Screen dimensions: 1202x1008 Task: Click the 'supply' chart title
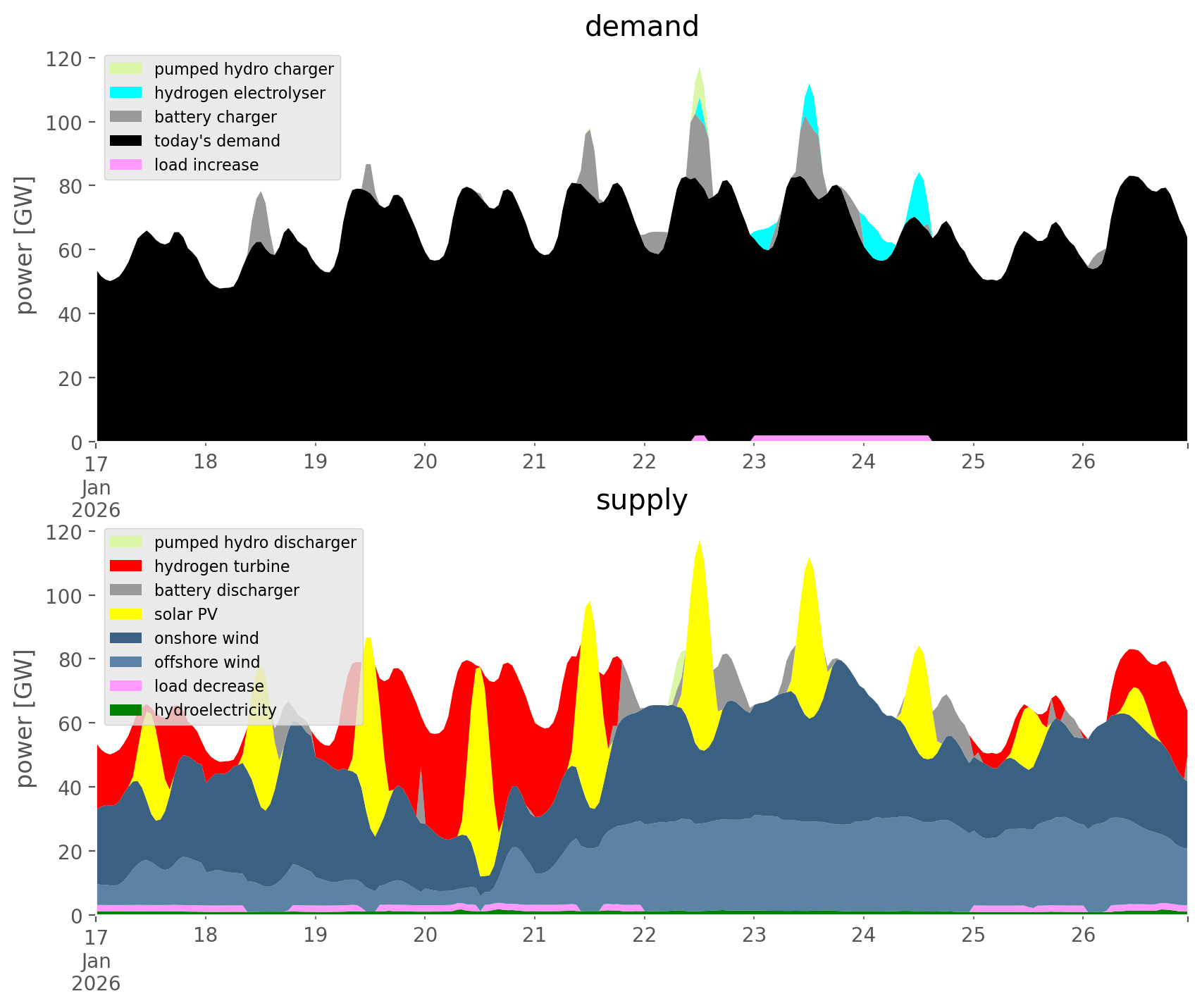(641, 500)
